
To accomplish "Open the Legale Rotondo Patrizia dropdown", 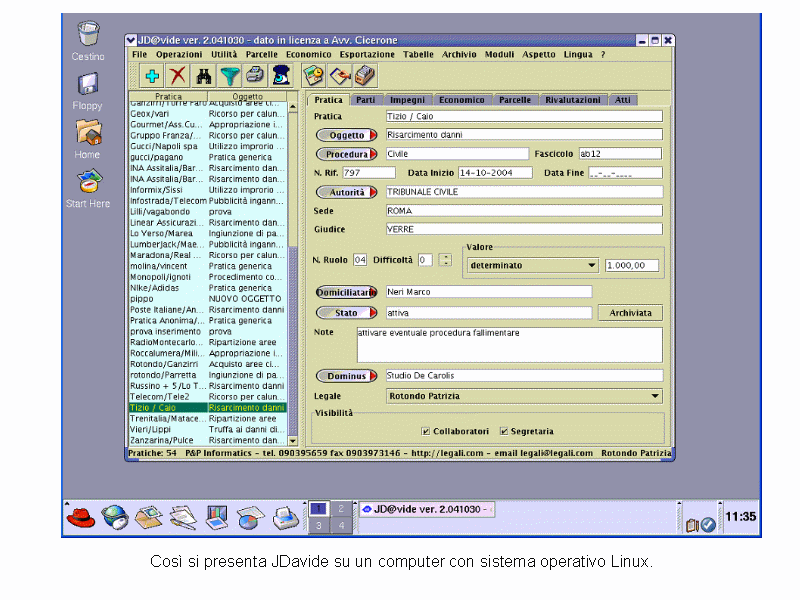I will click(524, 396).
